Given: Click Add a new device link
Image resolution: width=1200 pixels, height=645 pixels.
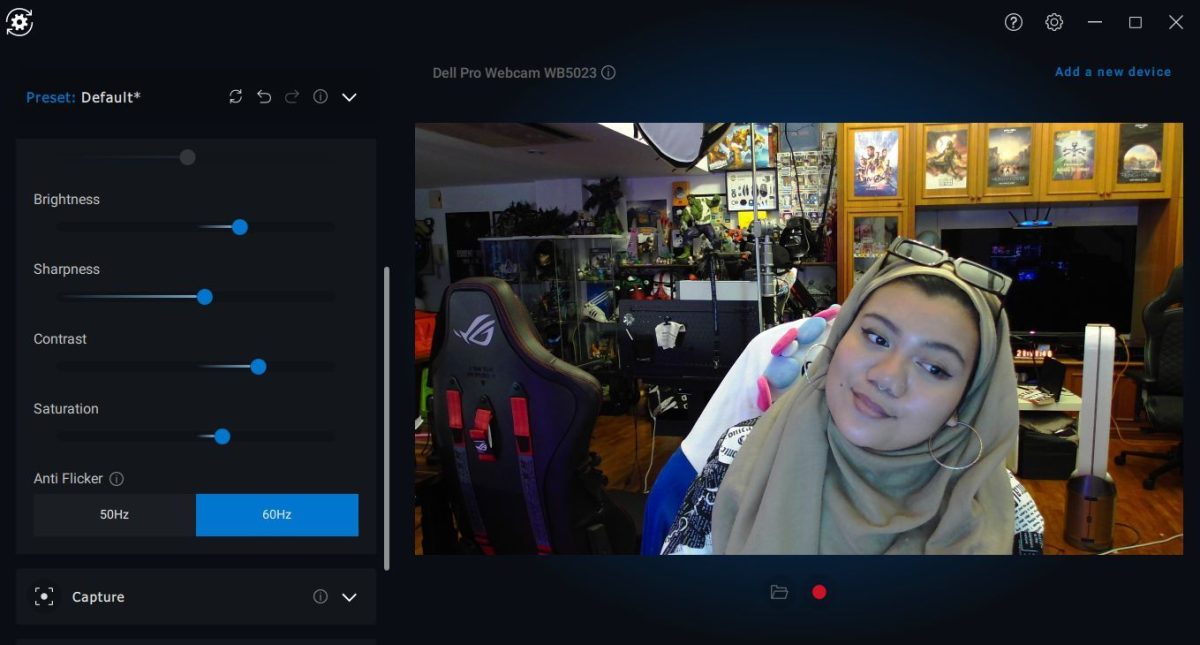Looking at the screenshot, I should (1113, 72).
